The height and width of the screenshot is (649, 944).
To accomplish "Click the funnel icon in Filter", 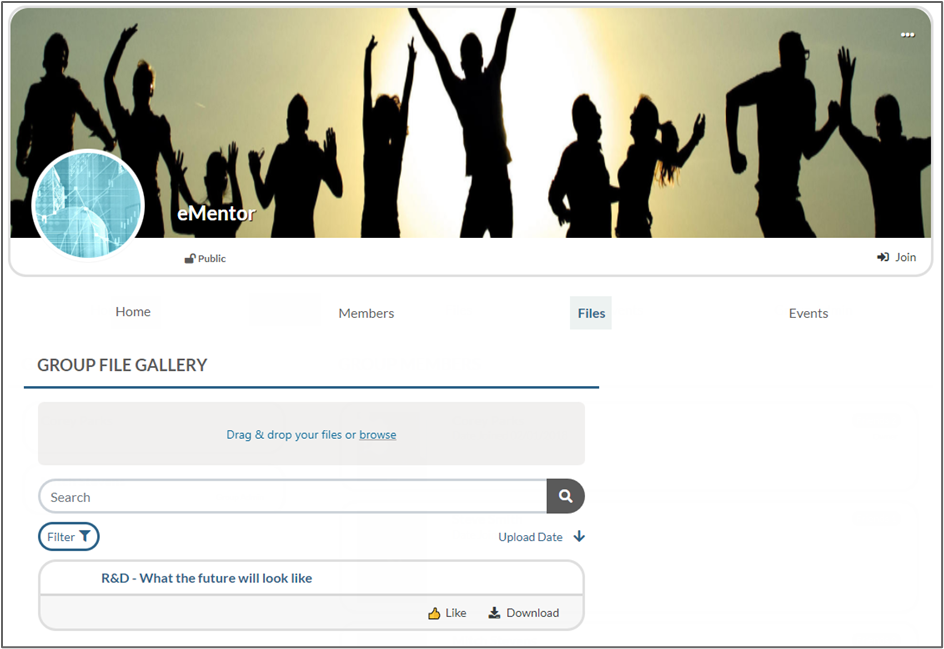I will coord(85,536).
